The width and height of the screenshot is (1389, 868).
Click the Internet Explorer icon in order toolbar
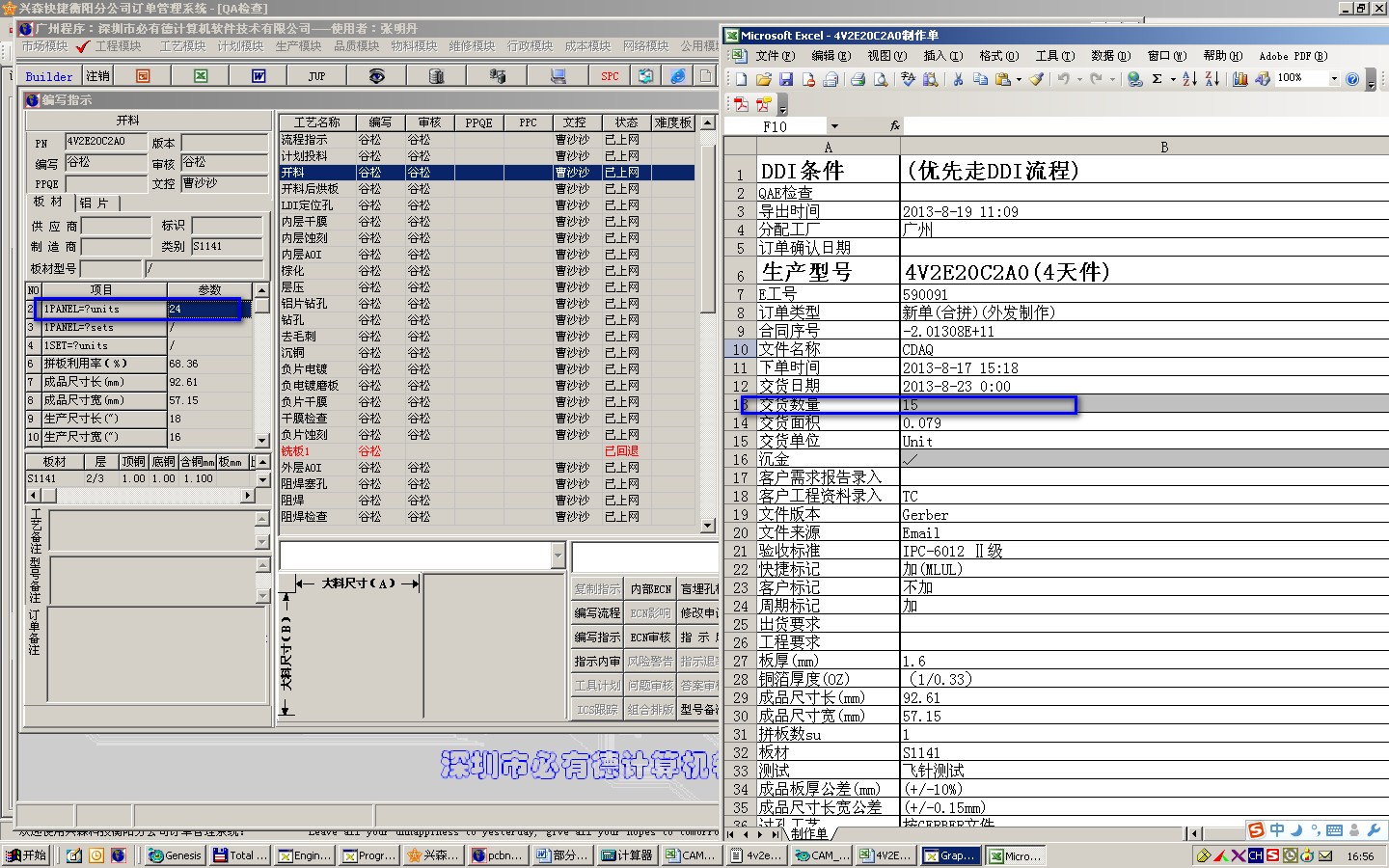[678, 75]
